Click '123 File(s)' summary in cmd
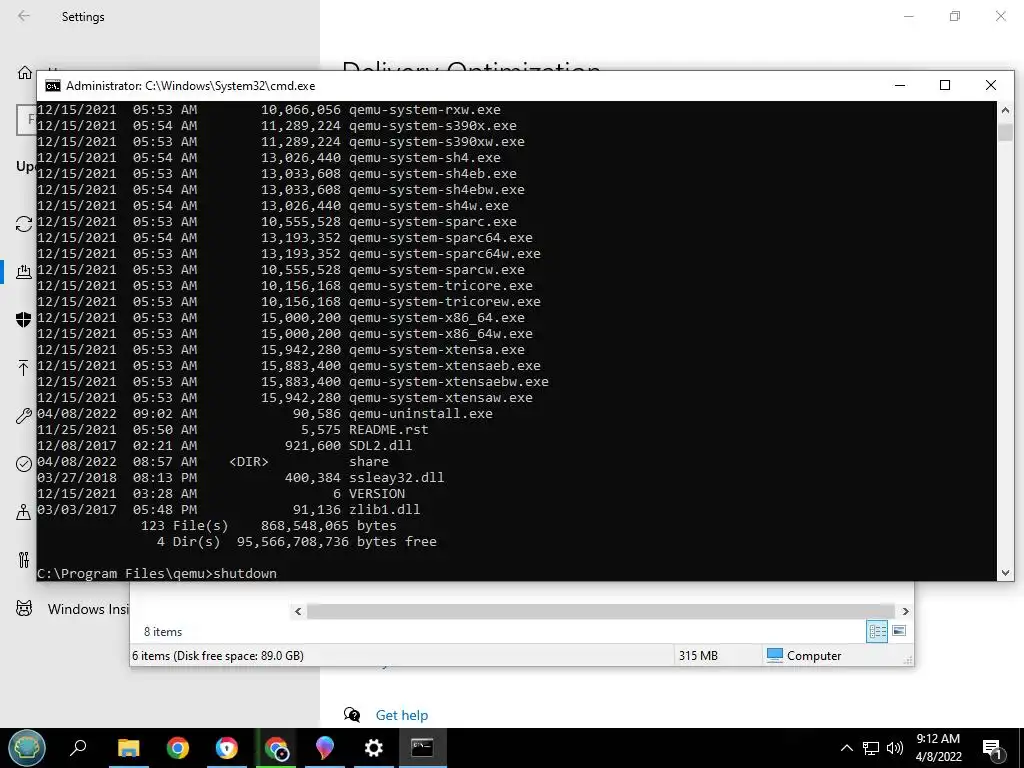Image resolution: width=1024 pixels, height=768 pixels. tap(185, 526)
